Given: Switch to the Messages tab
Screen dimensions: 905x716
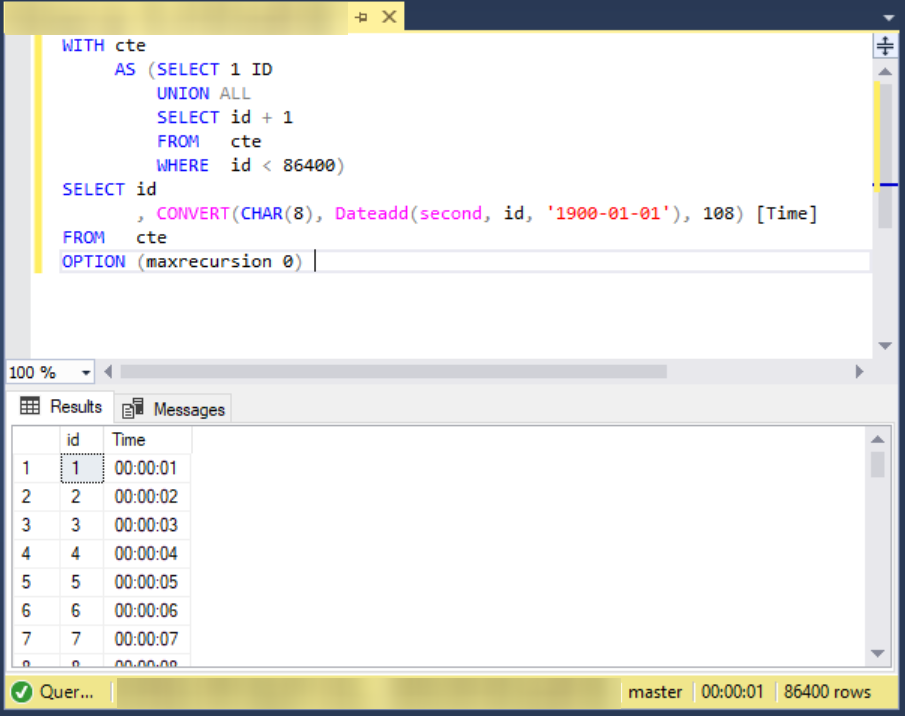Looking at the screenshot, I should point(173,409).
